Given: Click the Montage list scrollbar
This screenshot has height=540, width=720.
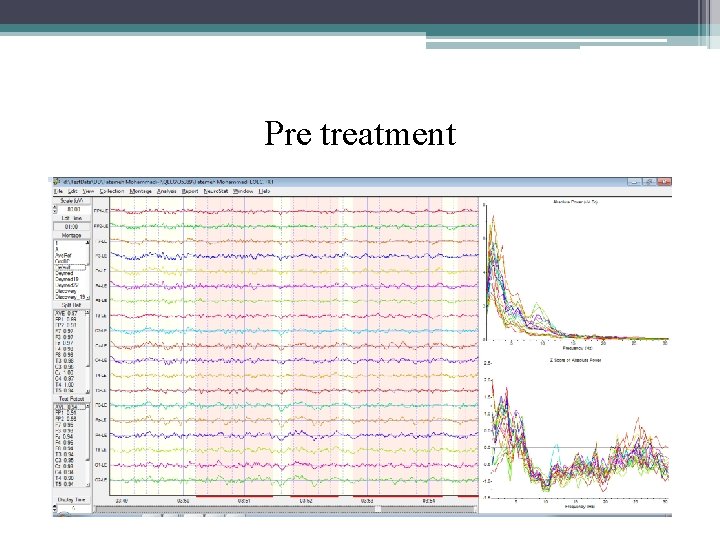Looking at the screenshot, I should [x=88, y=270].
